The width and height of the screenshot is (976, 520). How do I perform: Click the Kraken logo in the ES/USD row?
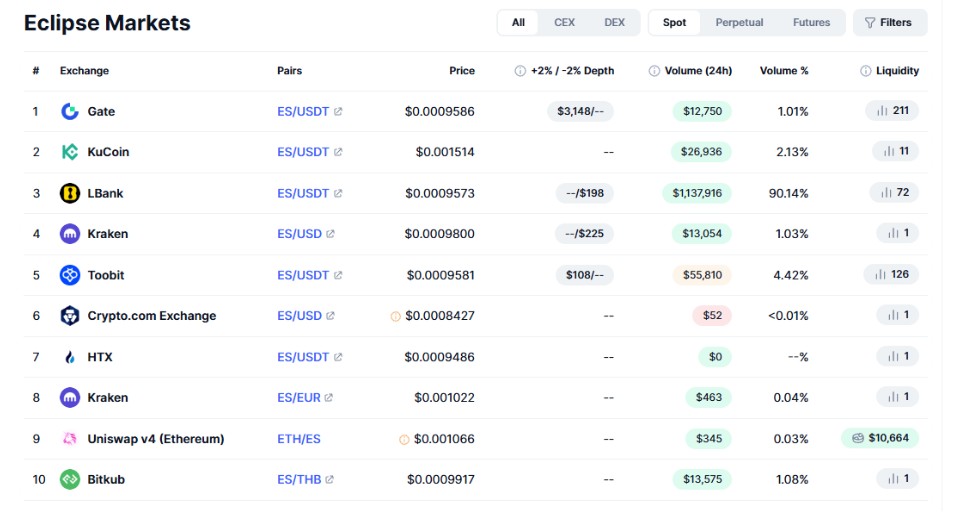pos(70,234)
